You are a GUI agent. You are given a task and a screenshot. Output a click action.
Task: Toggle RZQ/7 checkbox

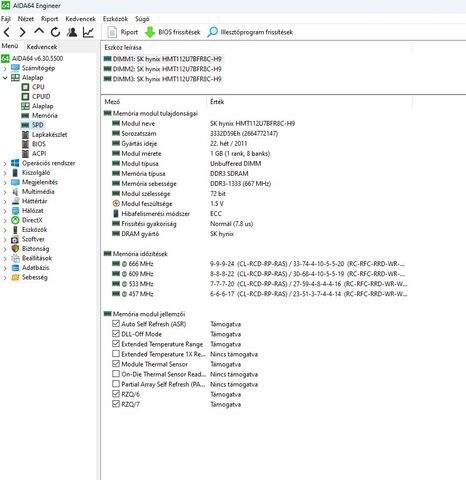(x=116, y=404)
